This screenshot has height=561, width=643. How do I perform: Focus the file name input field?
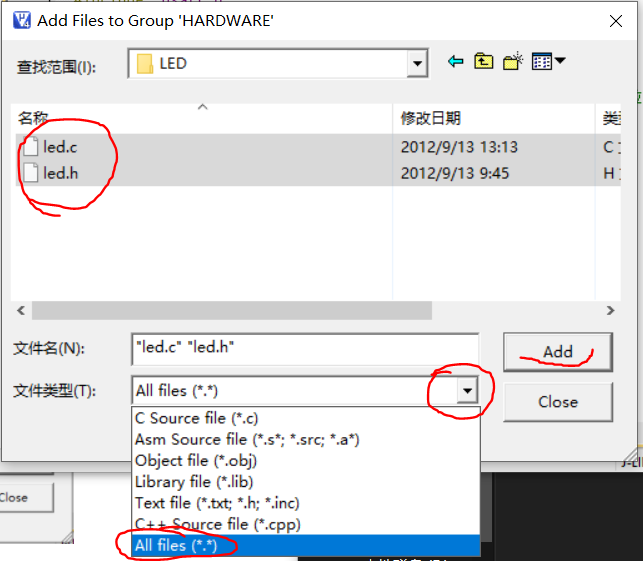click(x=305, y=349)
